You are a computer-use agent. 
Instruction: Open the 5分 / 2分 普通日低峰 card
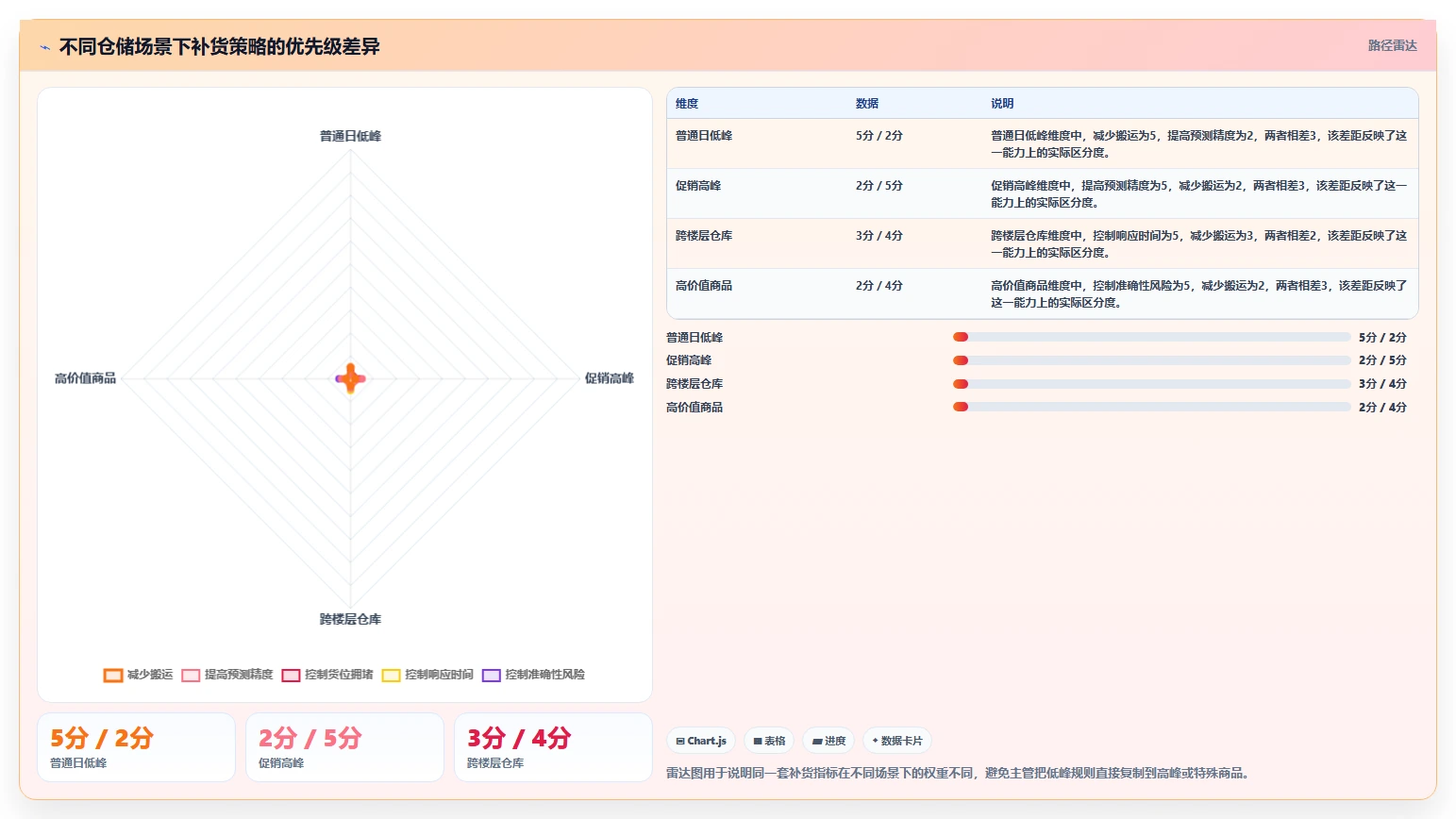[136, 747]
